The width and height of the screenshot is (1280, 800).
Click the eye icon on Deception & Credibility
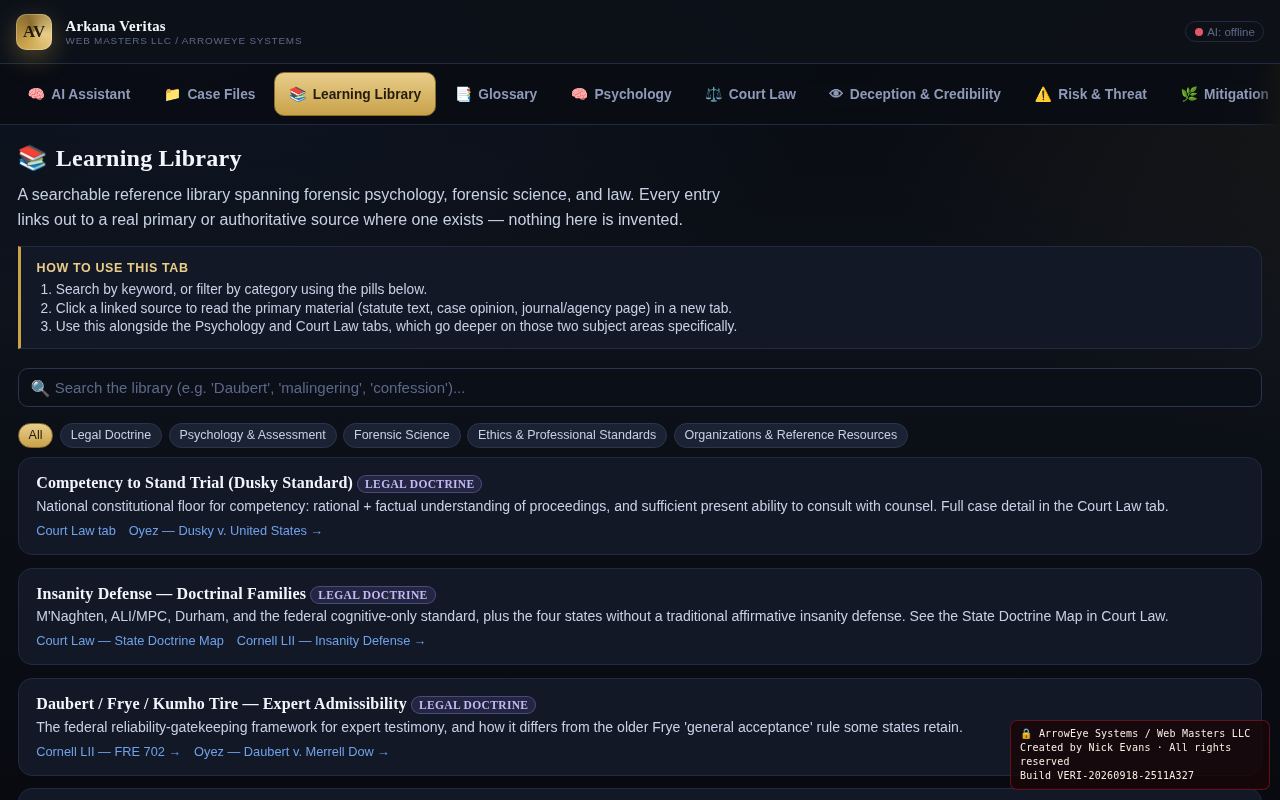point(836,94)
